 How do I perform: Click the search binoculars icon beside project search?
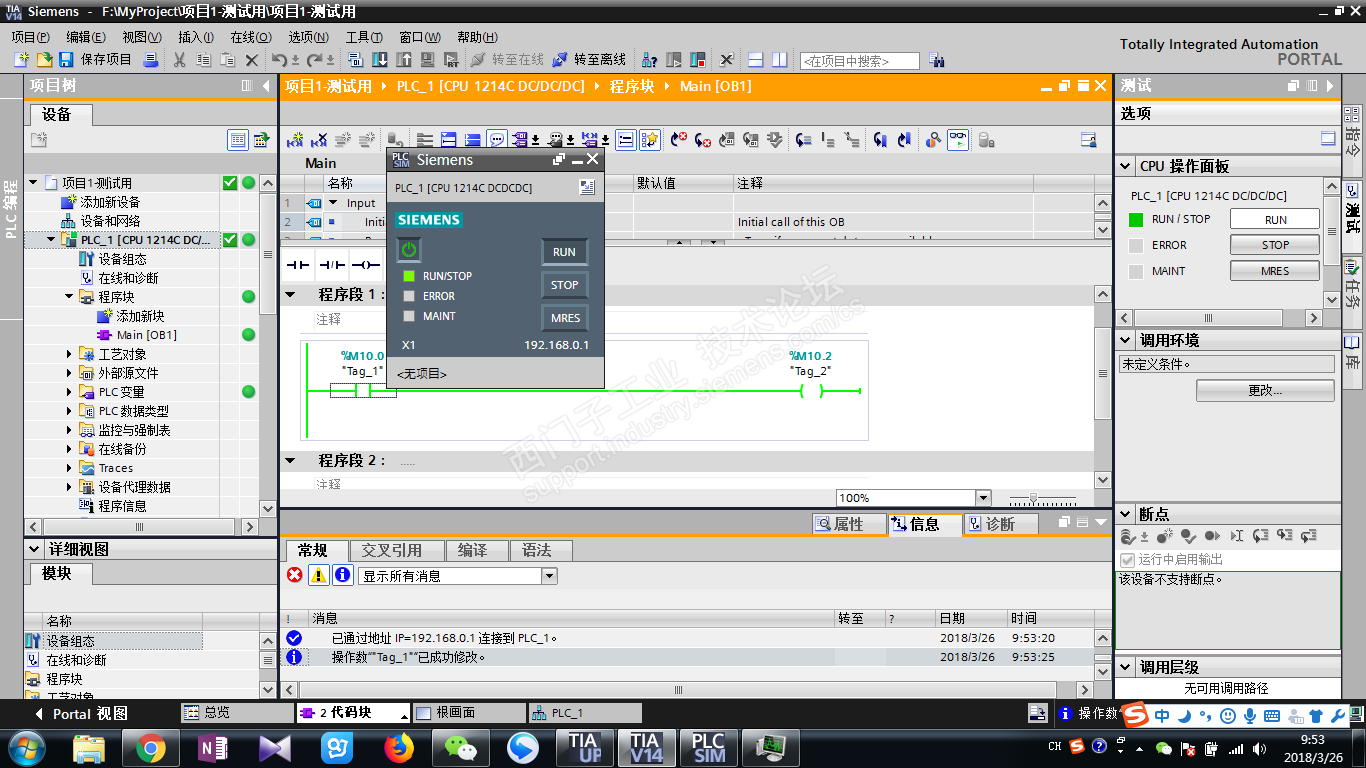point(936,60)
